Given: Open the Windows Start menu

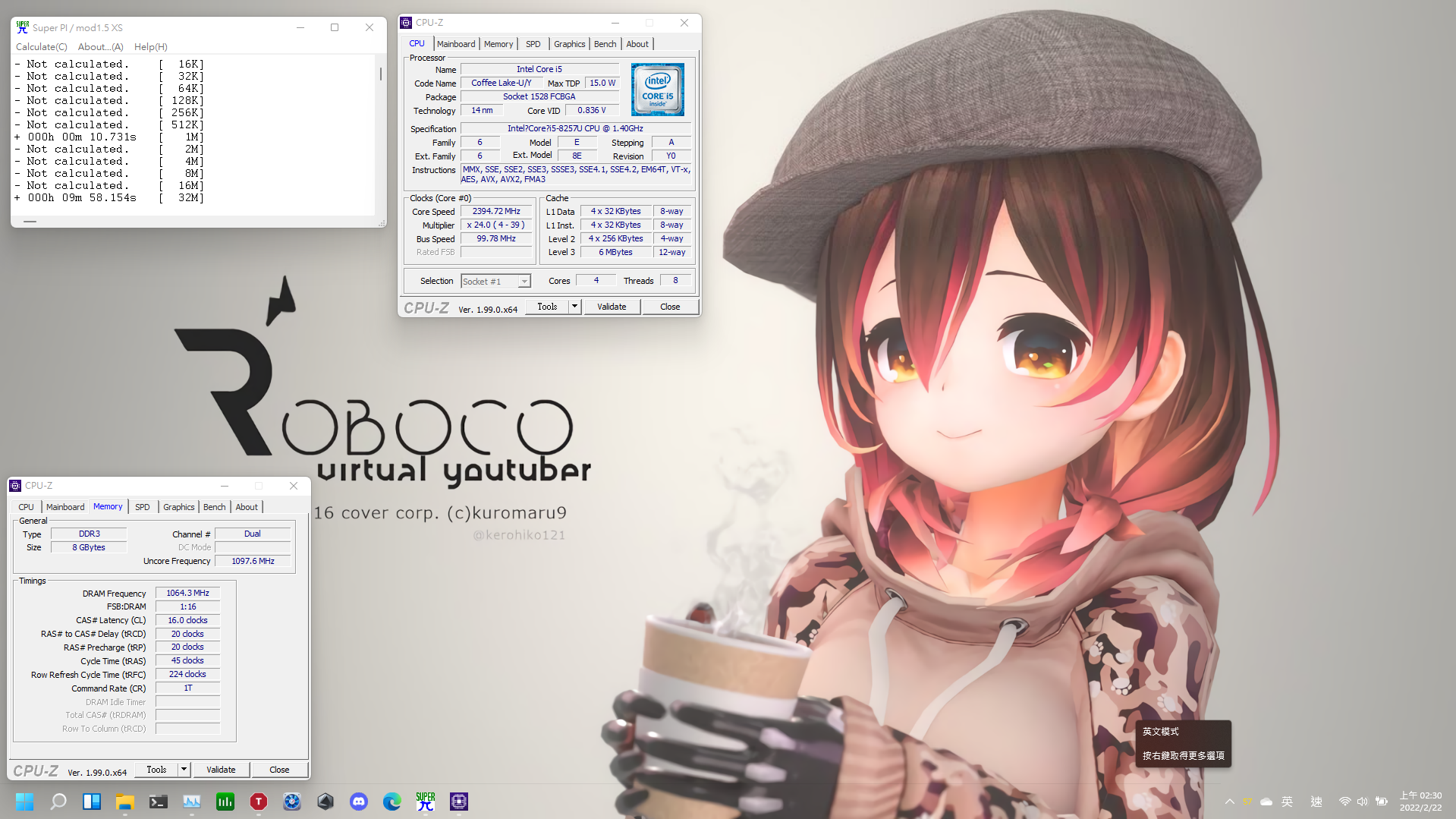Looking at the screenshot, I should point(25,802).
